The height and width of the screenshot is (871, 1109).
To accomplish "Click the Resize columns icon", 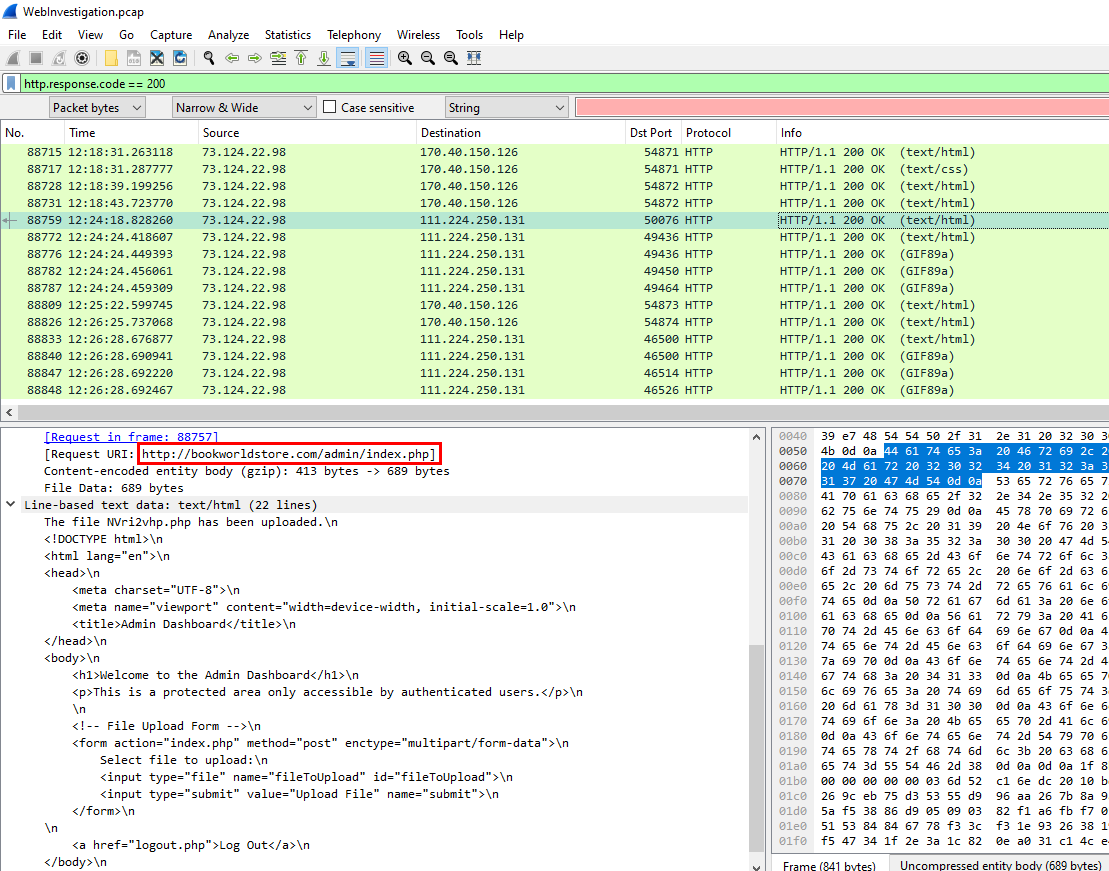I will point(474,58).
